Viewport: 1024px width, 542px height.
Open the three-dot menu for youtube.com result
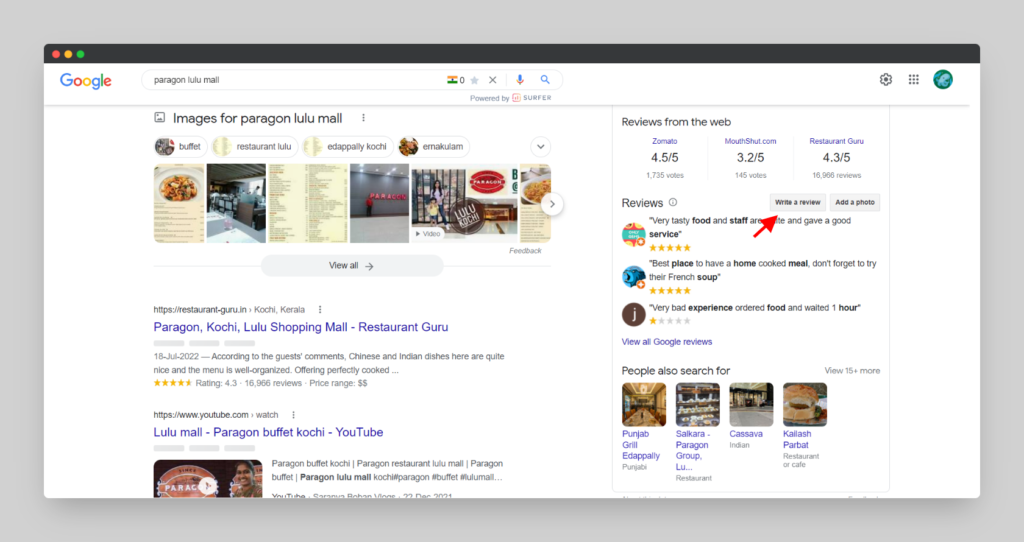tap(293, 415)
